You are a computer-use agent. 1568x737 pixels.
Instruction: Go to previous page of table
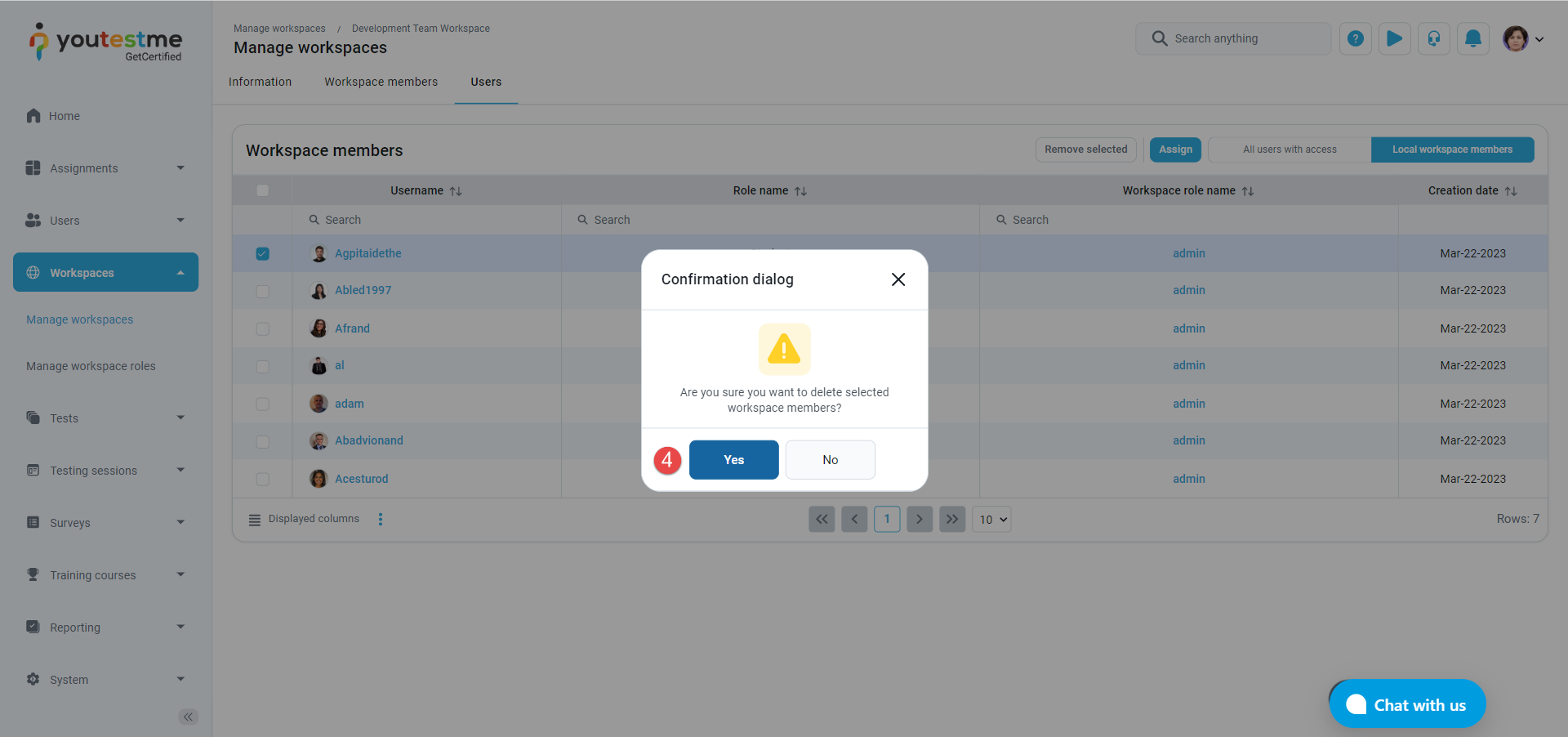854,519
